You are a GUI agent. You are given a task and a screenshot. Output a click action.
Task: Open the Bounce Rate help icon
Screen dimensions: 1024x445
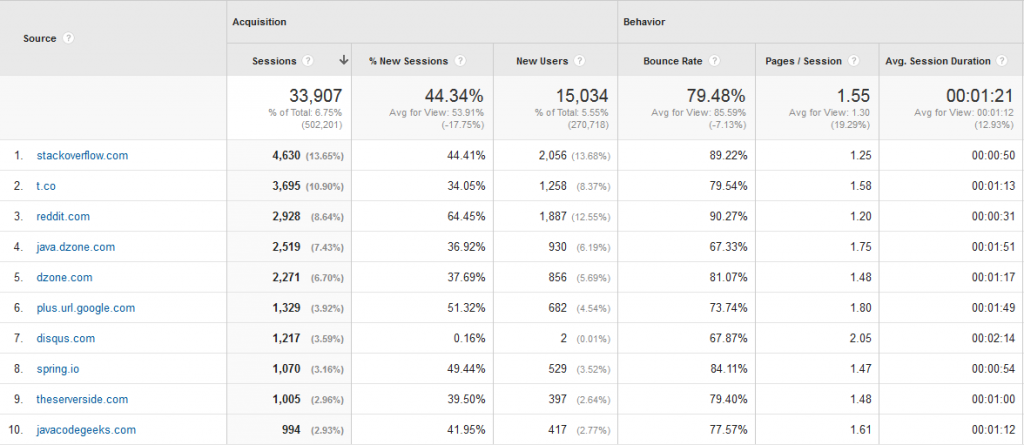(x=714, y=61)
